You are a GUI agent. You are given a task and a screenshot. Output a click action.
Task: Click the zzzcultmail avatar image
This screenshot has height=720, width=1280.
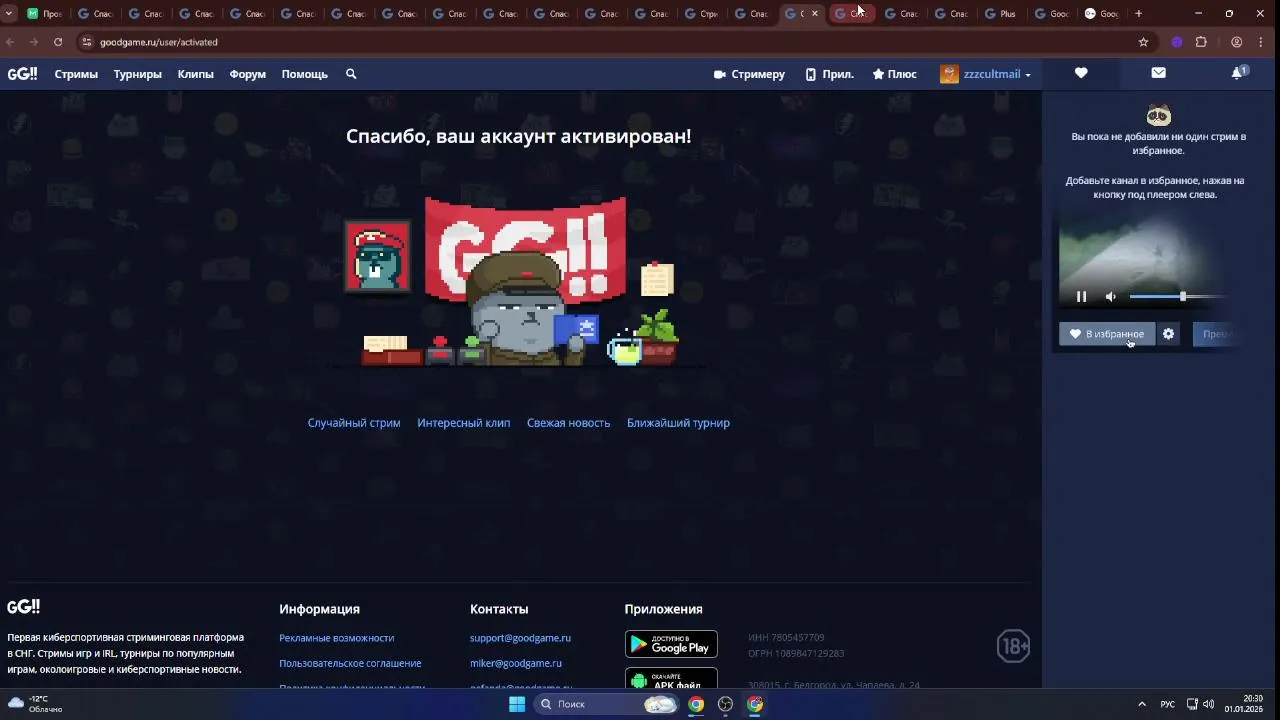point(949,74)
